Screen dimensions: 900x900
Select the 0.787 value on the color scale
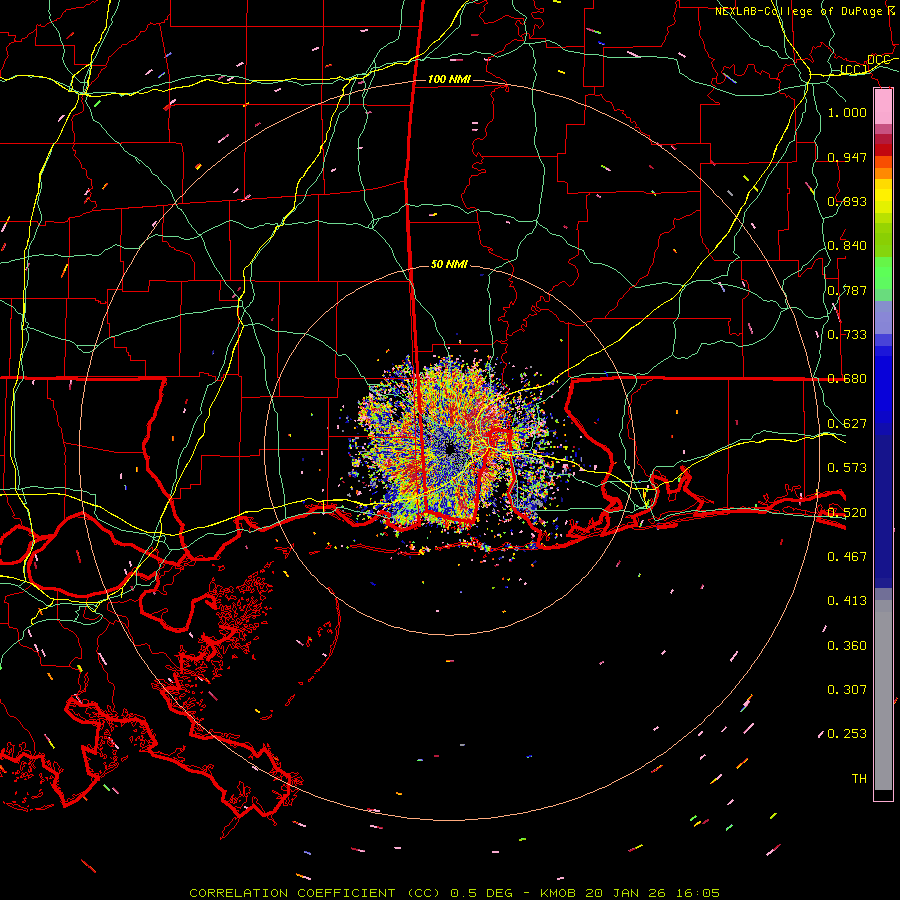pos(847,290)
